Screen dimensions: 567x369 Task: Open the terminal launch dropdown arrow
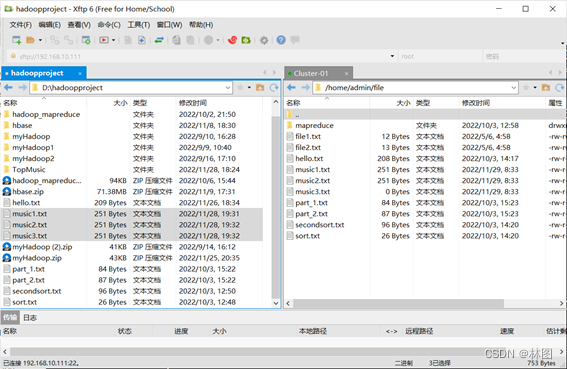[x=114, y=40]
